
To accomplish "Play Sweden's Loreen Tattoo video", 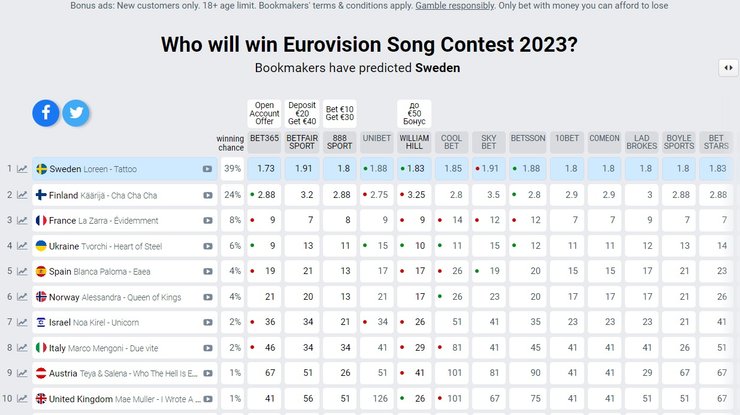I will click(207, 169).
